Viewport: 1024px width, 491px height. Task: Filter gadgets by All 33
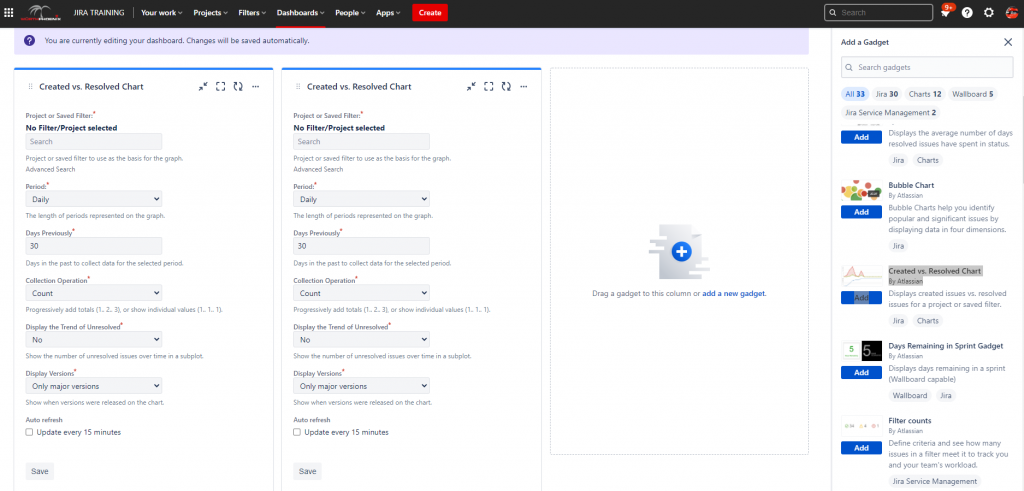(854, 94)
